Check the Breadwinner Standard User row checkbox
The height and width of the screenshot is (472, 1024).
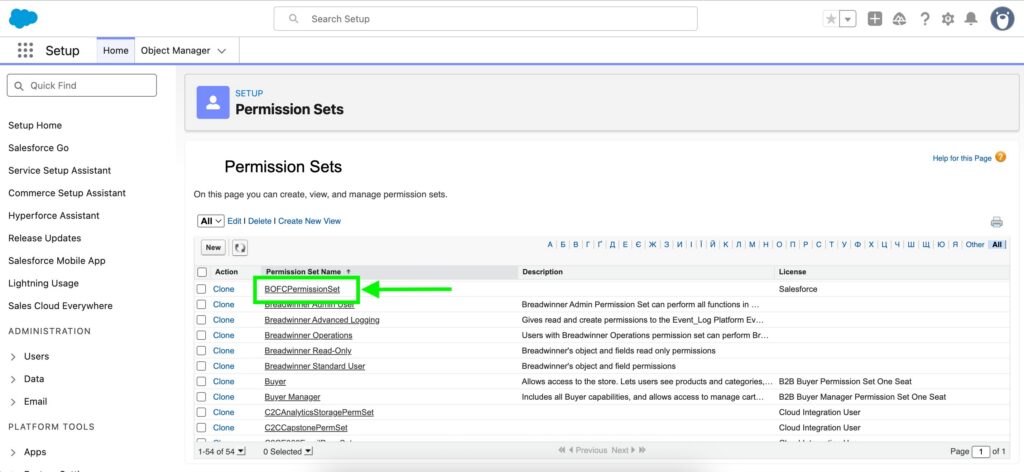(202, 366)
